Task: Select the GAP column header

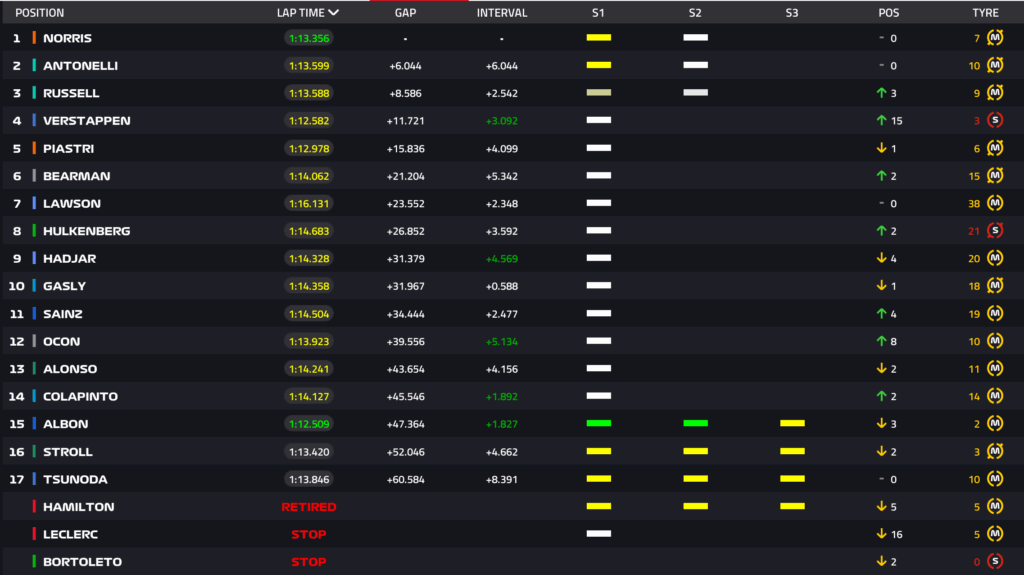Action: [405, 13]
